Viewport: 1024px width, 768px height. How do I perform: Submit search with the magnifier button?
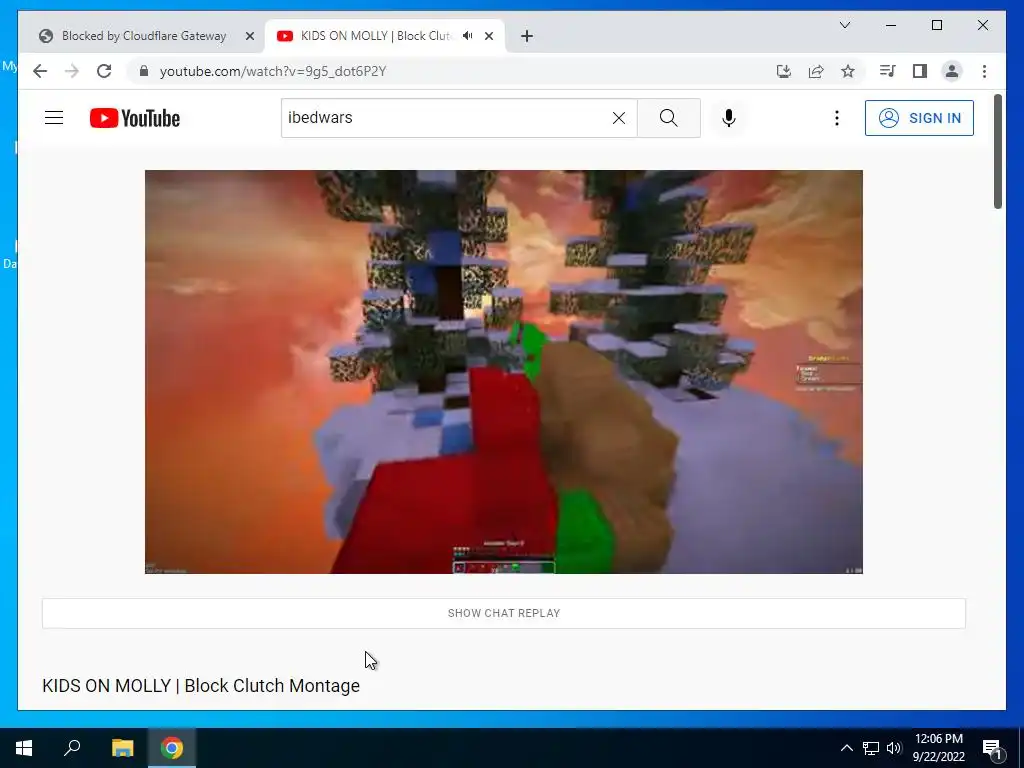tap(668, 118)
